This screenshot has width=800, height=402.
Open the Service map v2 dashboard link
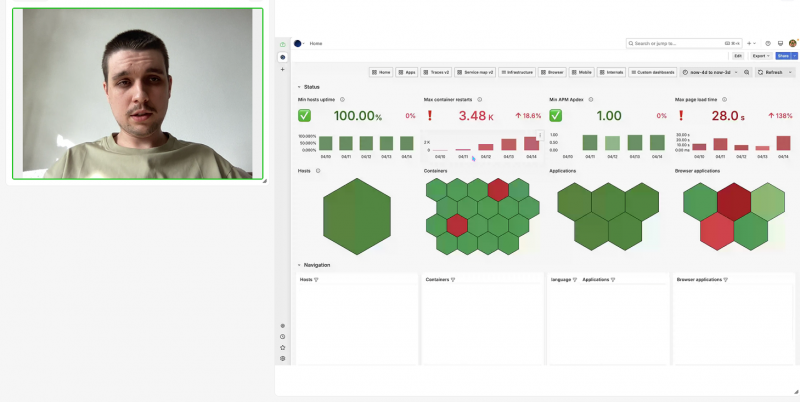click(474, 73)
